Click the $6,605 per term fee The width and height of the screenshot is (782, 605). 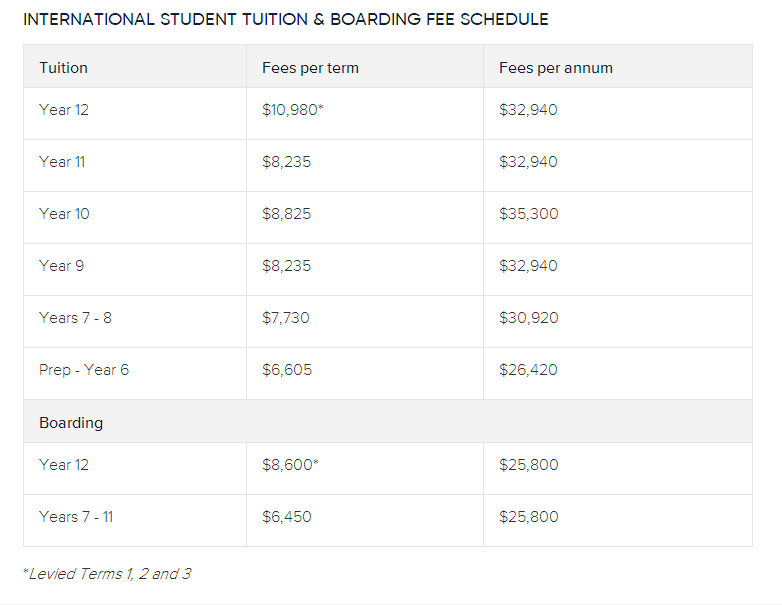[x=286, y=370]
